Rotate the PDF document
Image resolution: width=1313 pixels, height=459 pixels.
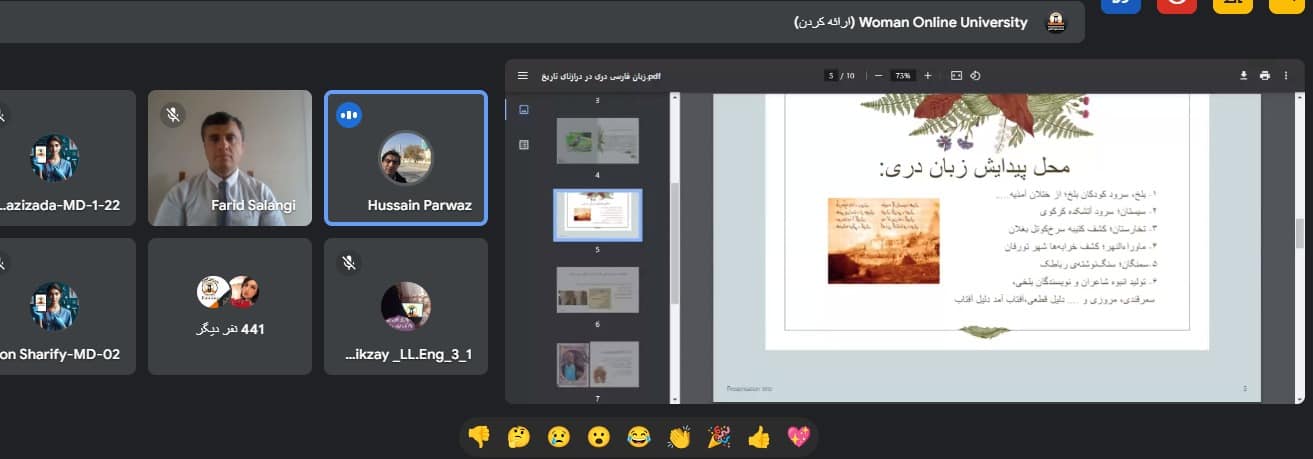click(x=976, y=76)
